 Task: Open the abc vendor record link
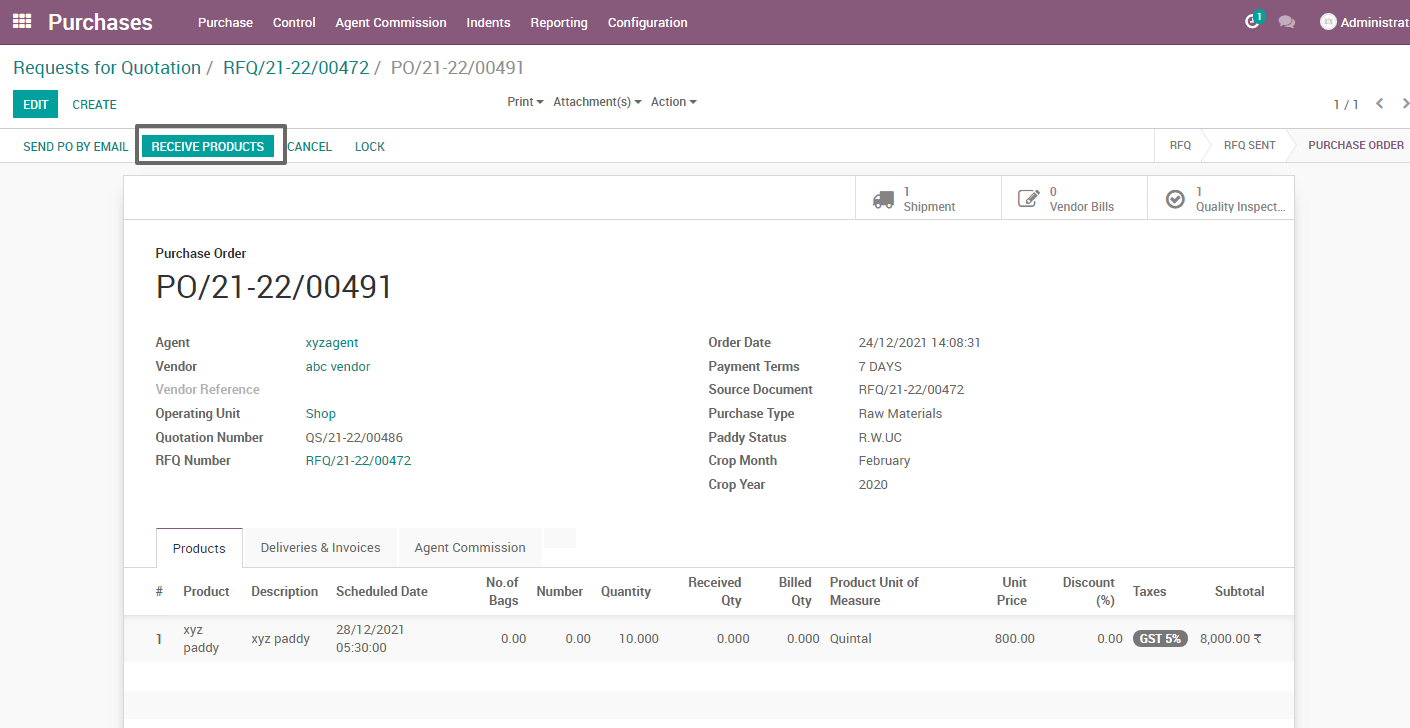(x=337, y=365)
